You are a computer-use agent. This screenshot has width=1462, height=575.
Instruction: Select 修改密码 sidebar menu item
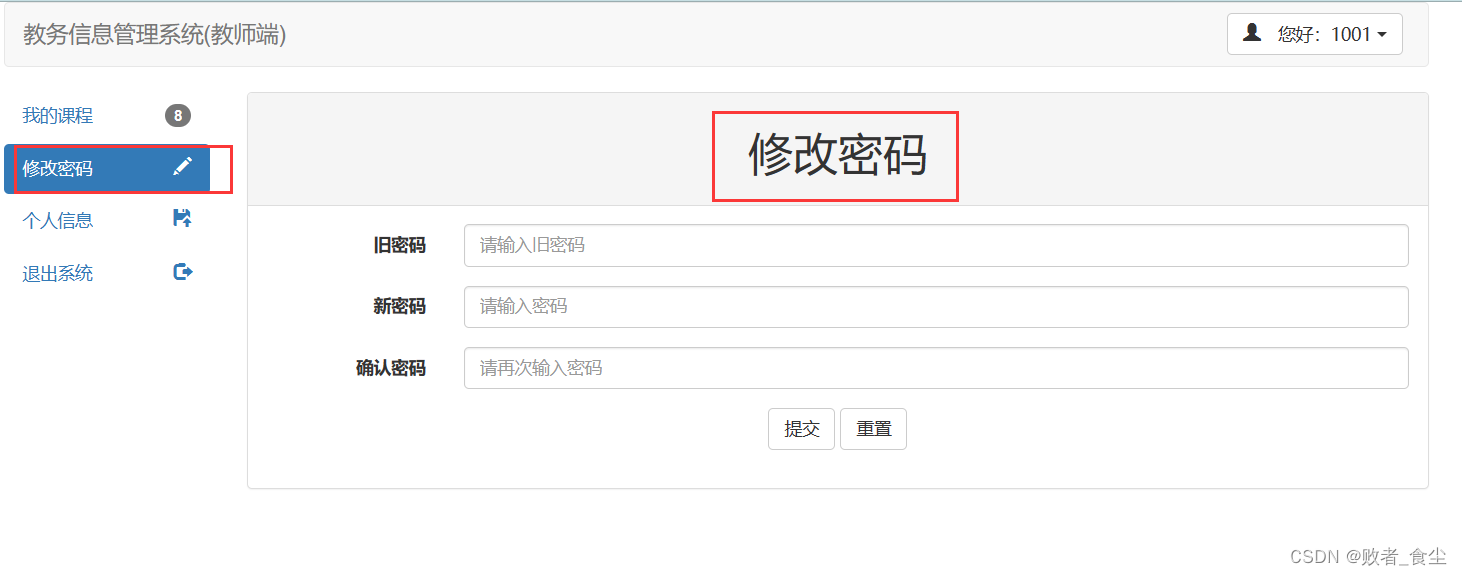click(107, 168)
